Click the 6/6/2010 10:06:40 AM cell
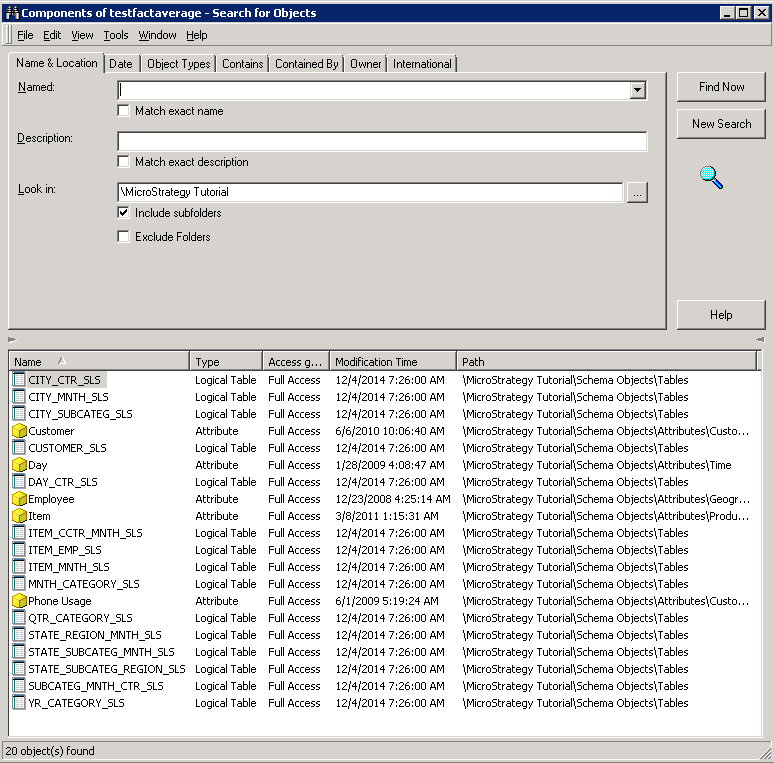This screenshot has width=774, height=763. 389,430
